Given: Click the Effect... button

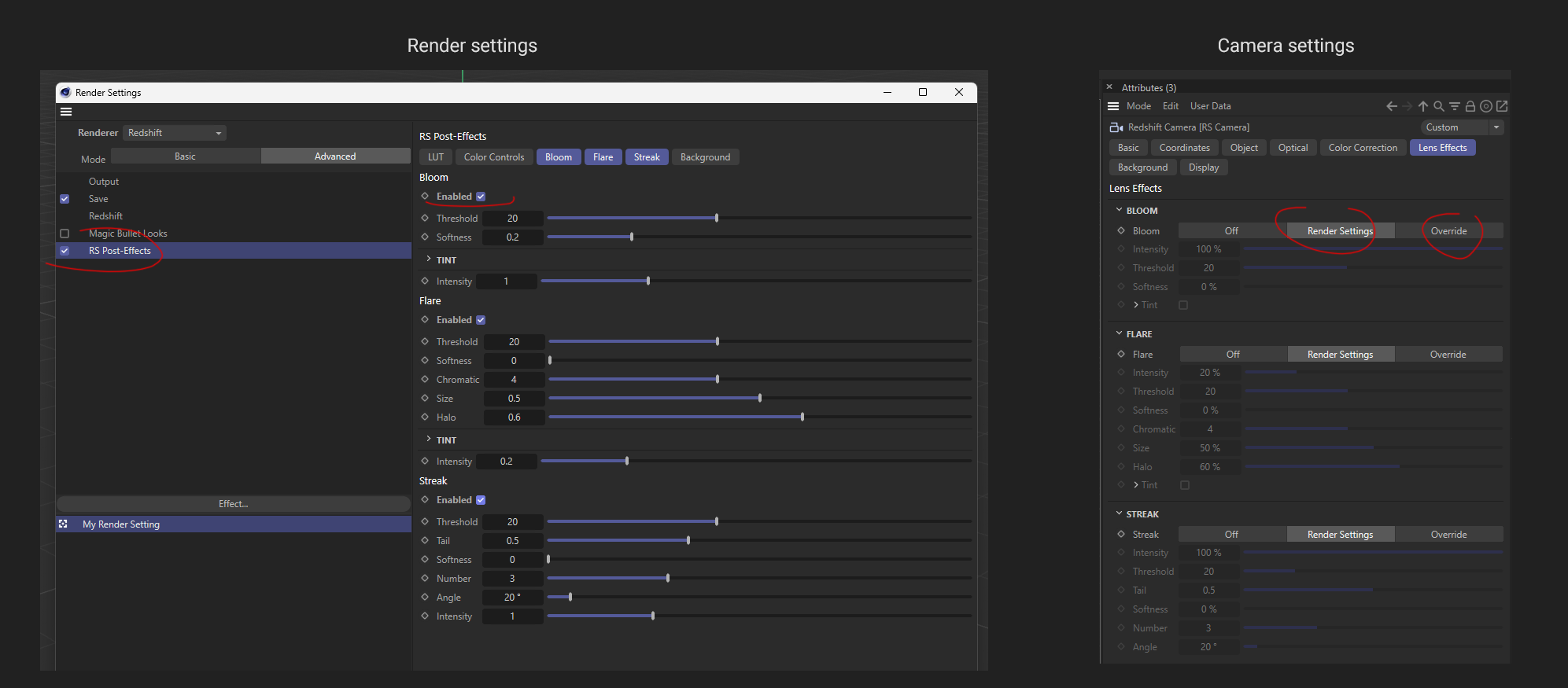Looking at the screenshot, I should pyautogui.click(x=233, y=504).
